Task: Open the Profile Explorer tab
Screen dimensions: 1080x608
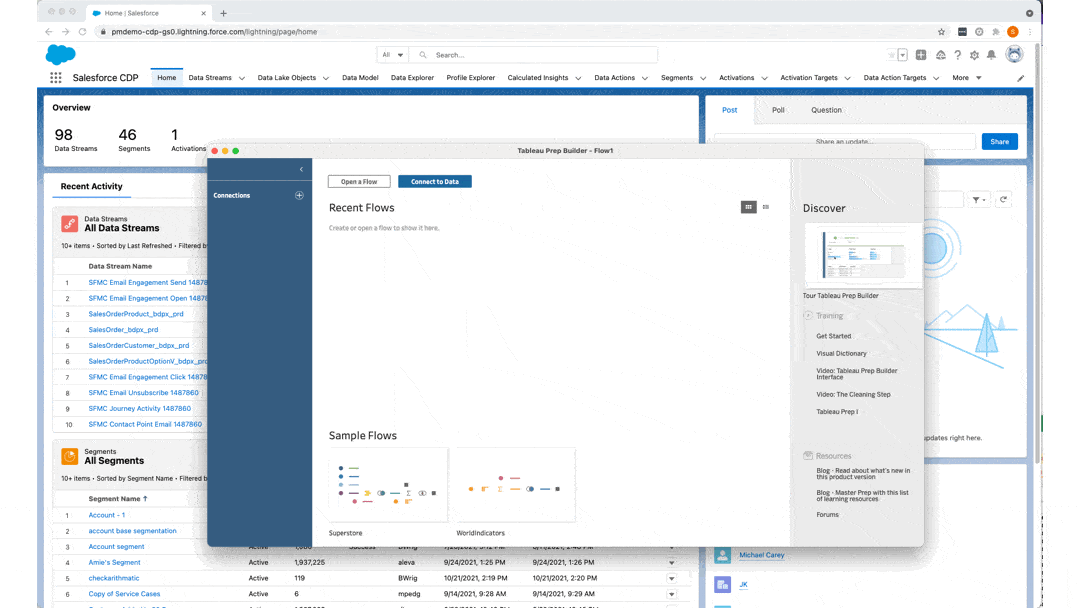Action: (470, 78)
